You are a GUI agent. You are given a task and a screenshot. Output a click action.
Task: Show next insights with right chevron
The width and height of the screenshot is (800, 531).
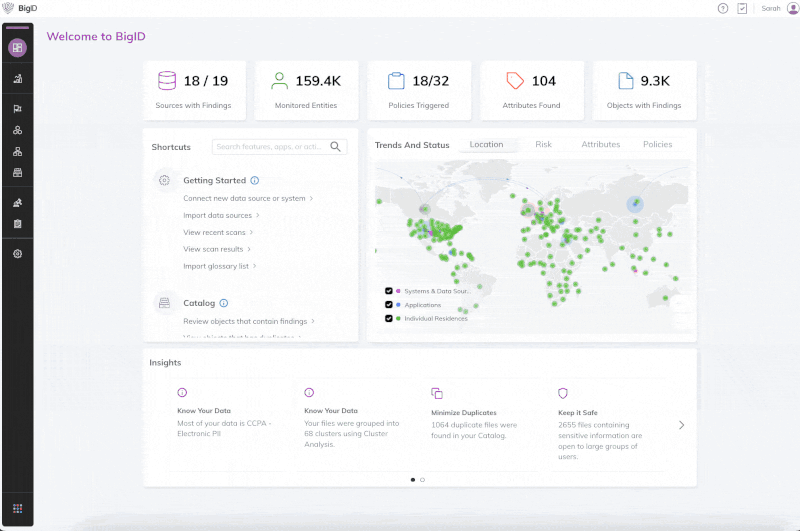click(682, 425)
